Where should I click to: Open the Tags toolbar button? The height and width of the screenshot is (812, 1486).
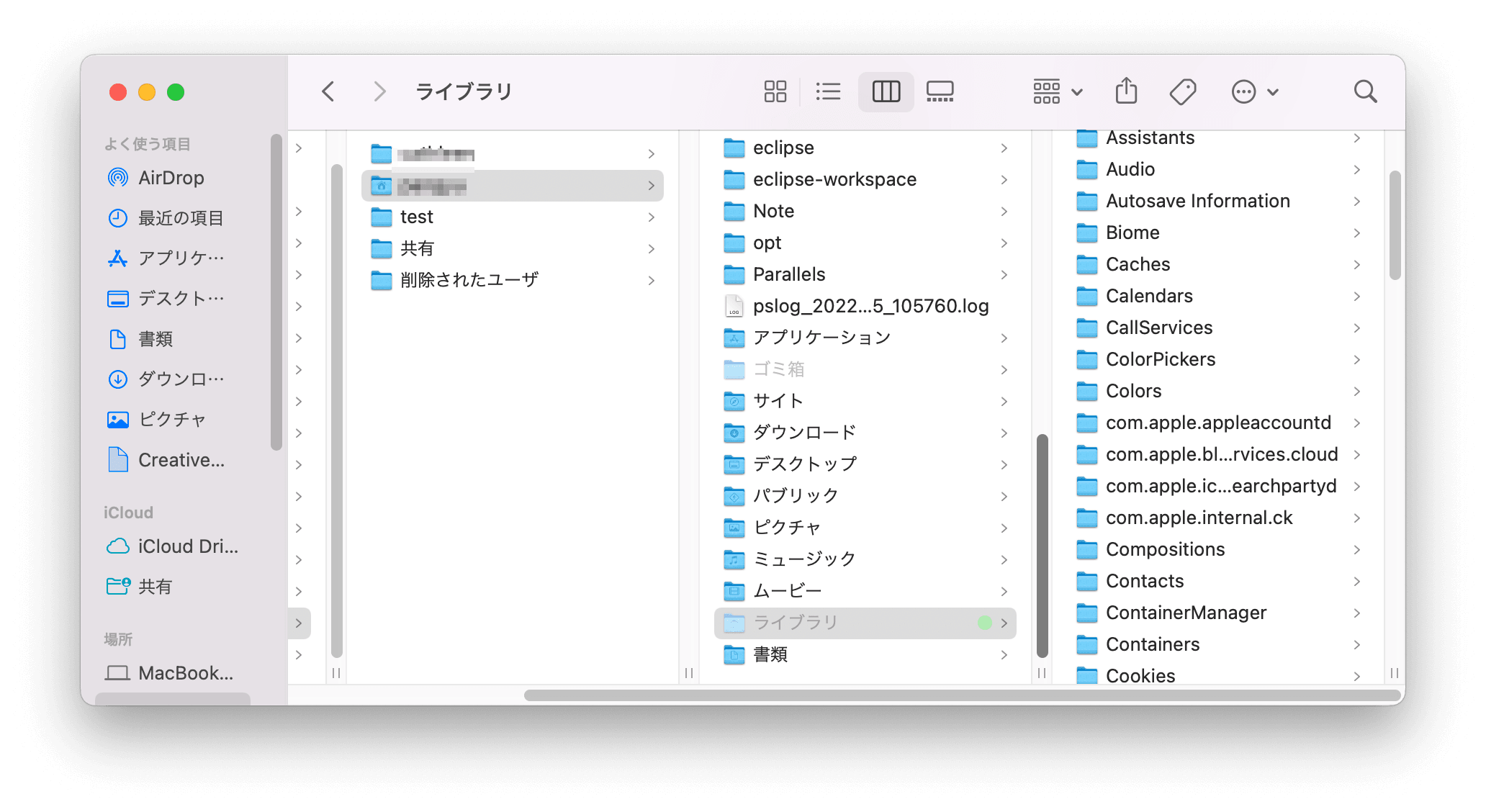coord(1182,91)
